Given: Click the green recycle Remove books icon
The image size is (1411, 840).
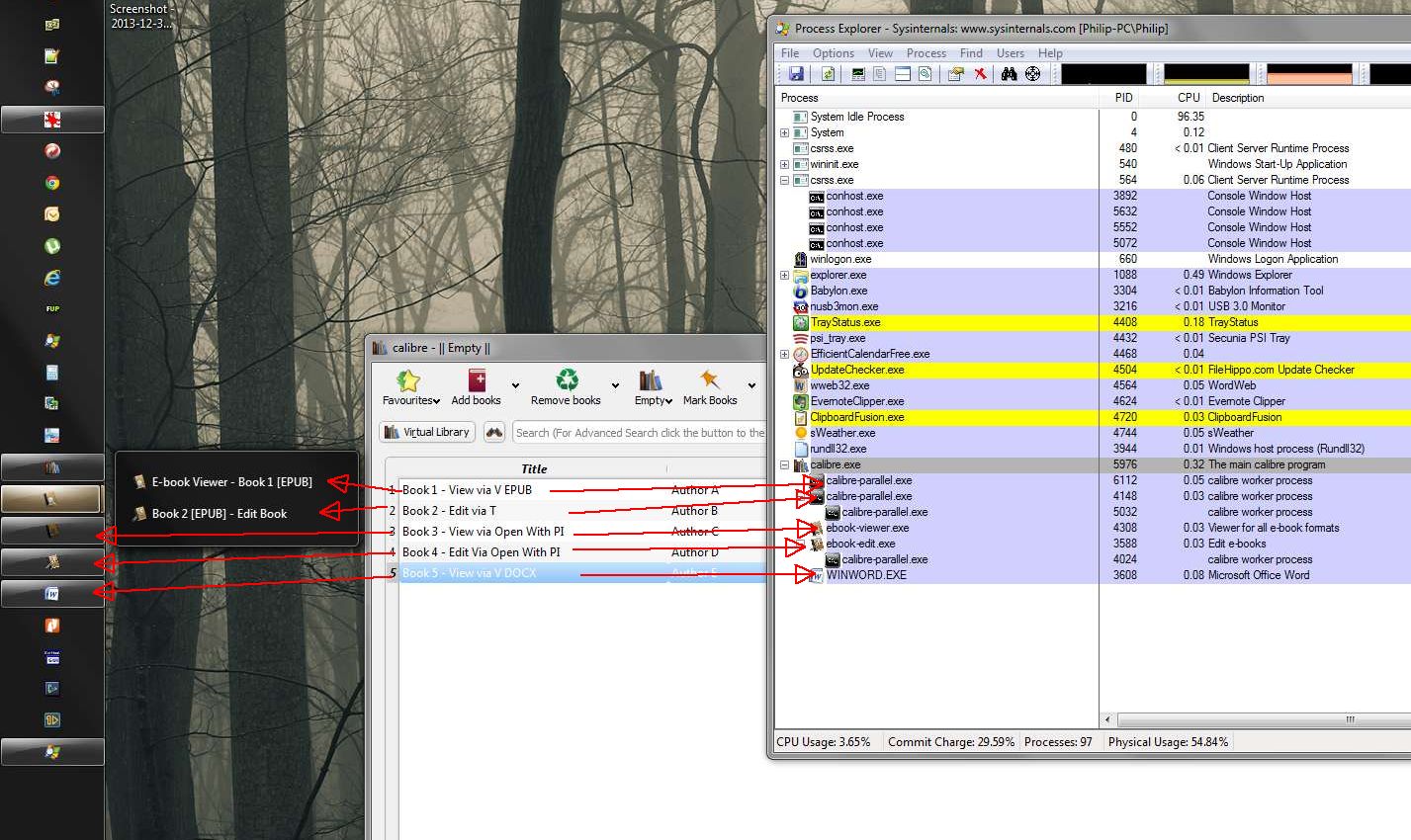Looking at the screenshot, I should click(567, 380).
